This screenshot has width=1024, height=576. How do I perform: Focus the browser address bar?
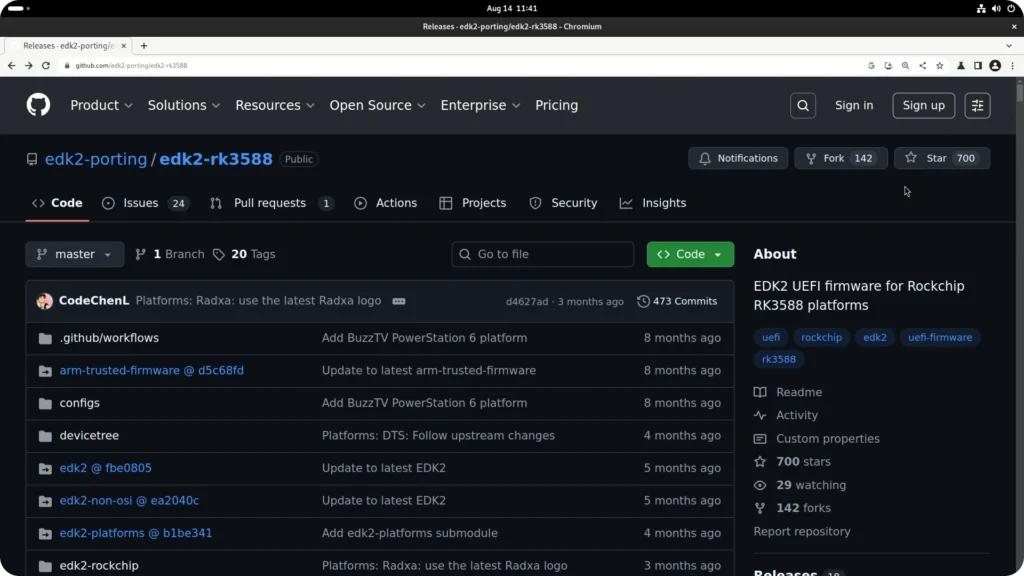(x=457, y=65)
